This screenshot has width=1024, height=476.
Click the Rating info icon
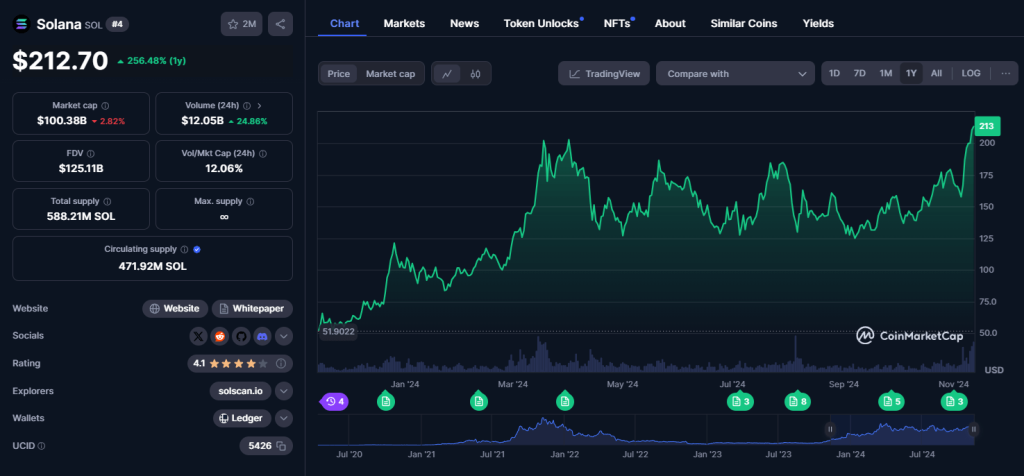click(281, 363)
